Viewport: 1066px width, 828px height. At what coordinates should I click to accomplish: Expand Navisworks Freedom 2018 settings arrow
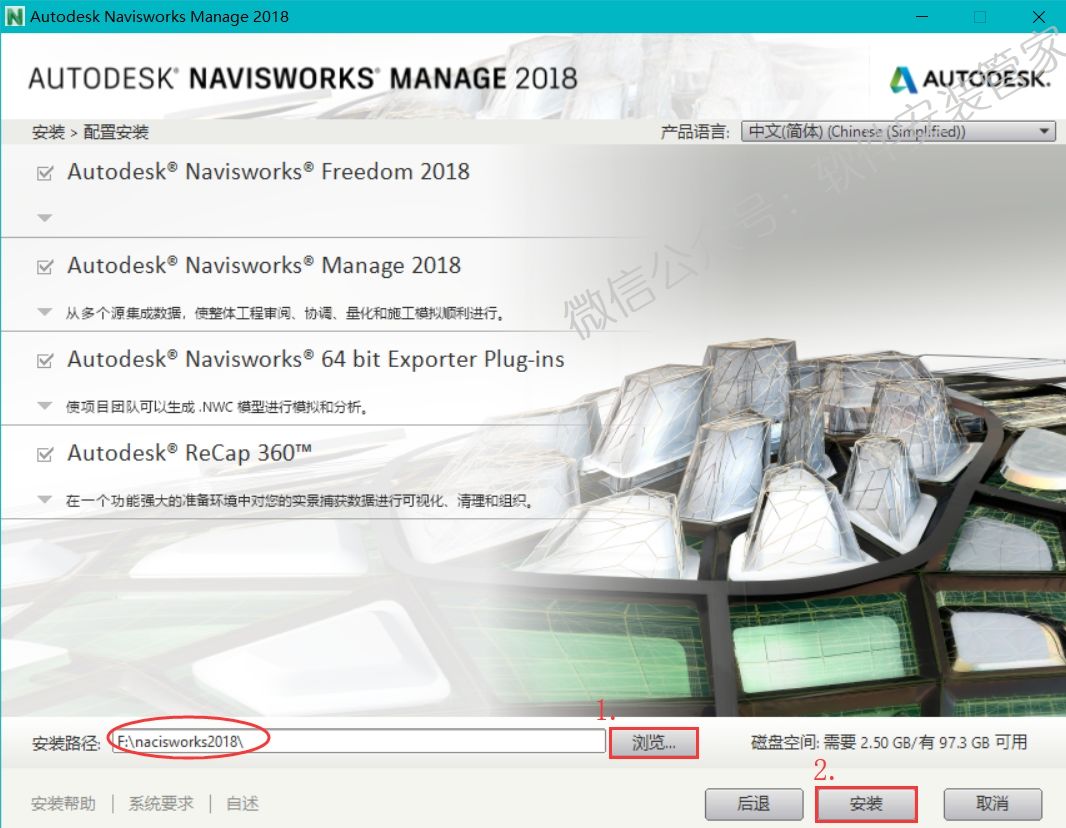44,217
